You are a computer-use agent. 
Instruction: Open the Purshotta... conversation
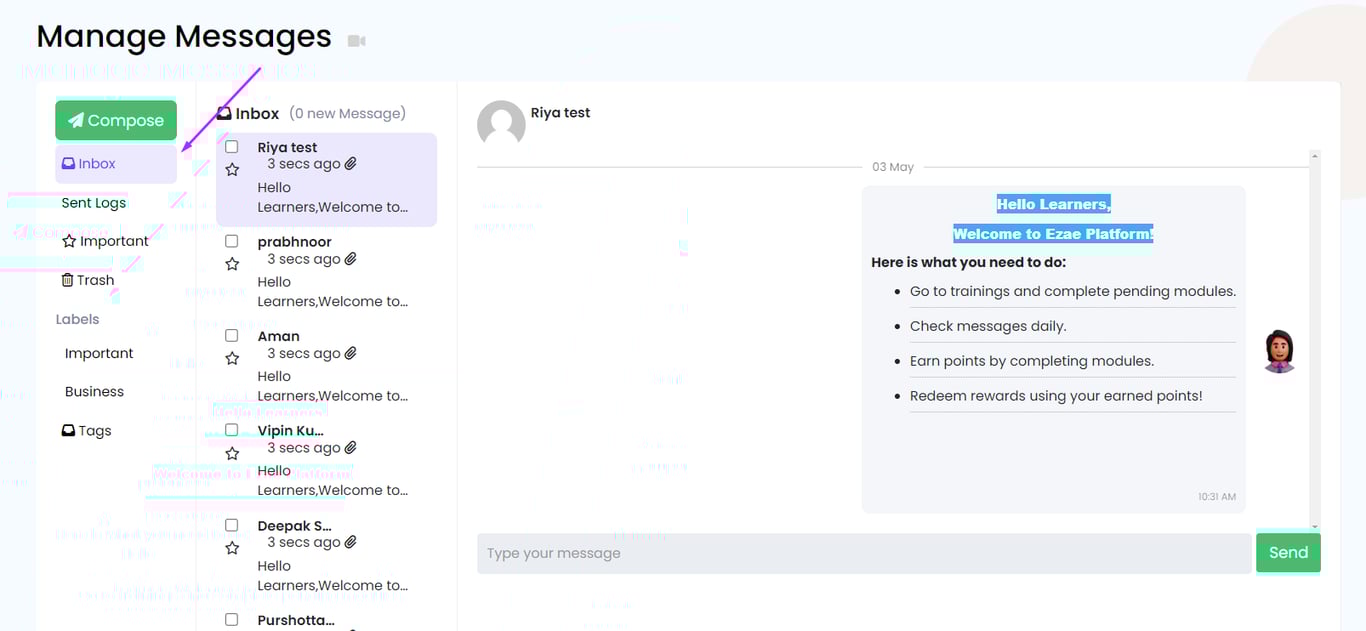(x=326, y=620)
